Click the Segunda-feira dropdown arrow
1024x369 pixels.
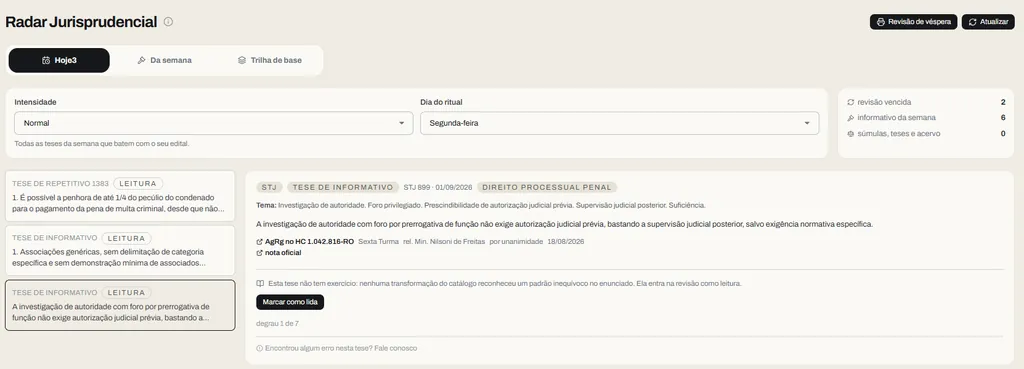807,123
